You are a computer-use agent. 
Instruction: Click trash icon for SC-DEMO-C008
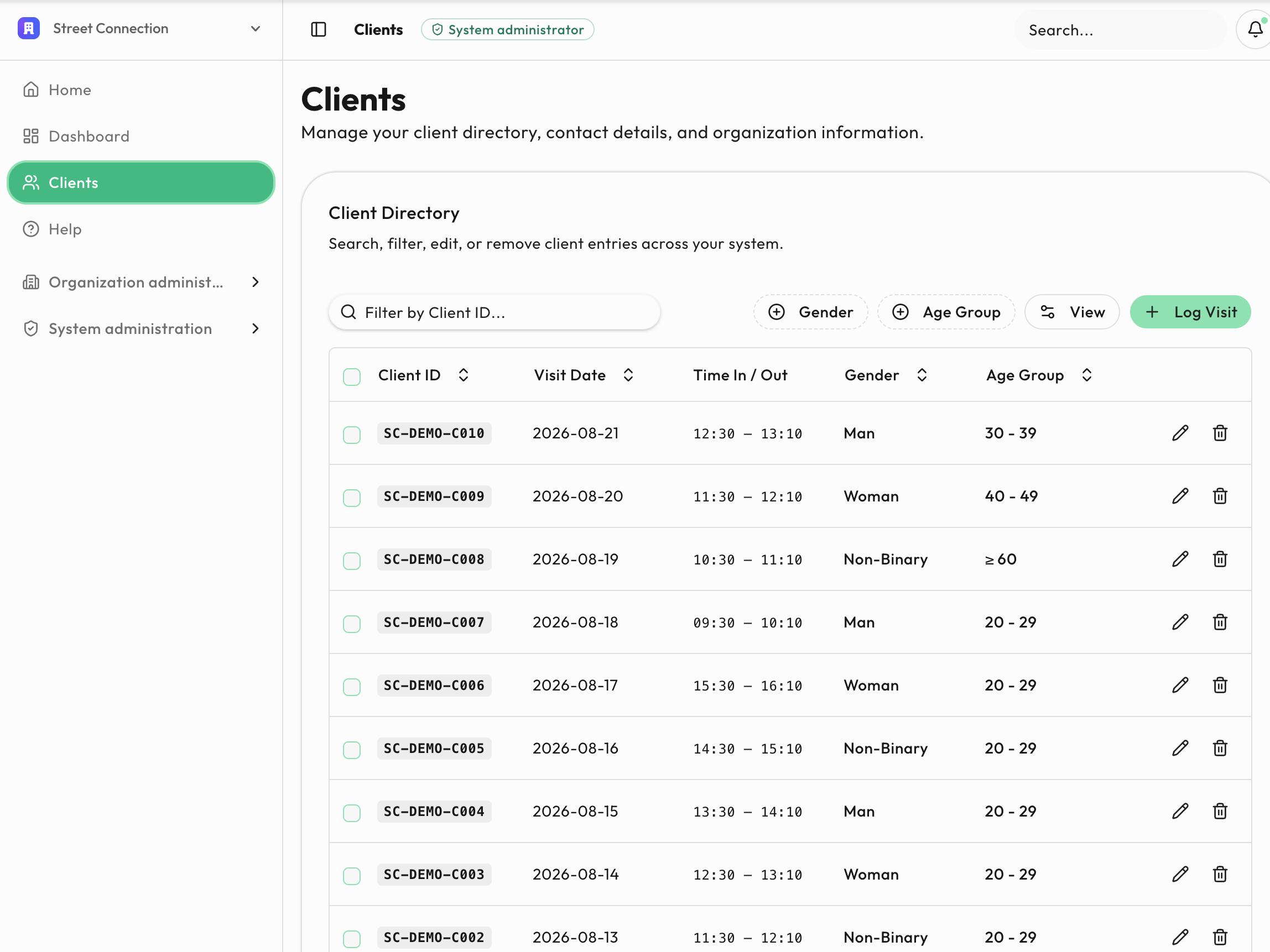(x=1220, y=559)
